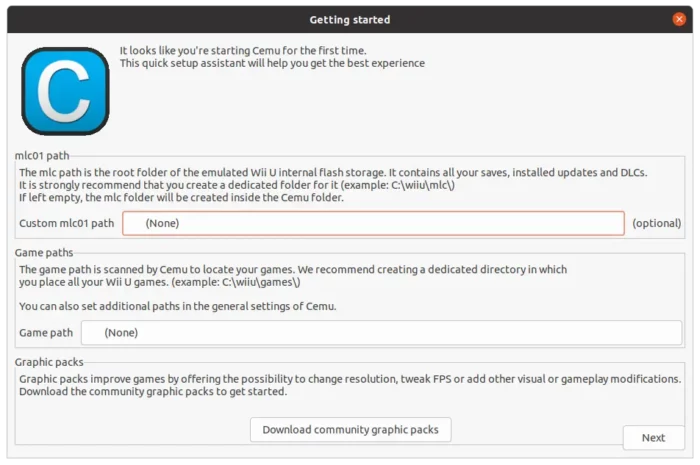Click the quick setup assistant sentence
700x465 pixels.
click(272, 63)
